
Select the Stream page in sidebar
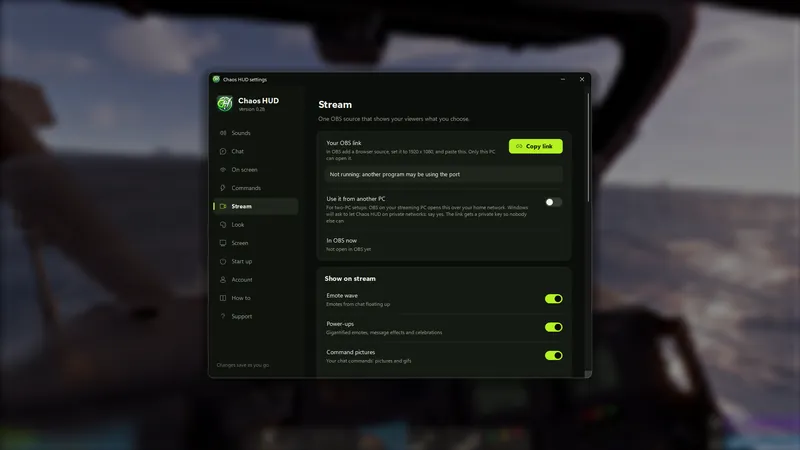click(x=256, y=206)
